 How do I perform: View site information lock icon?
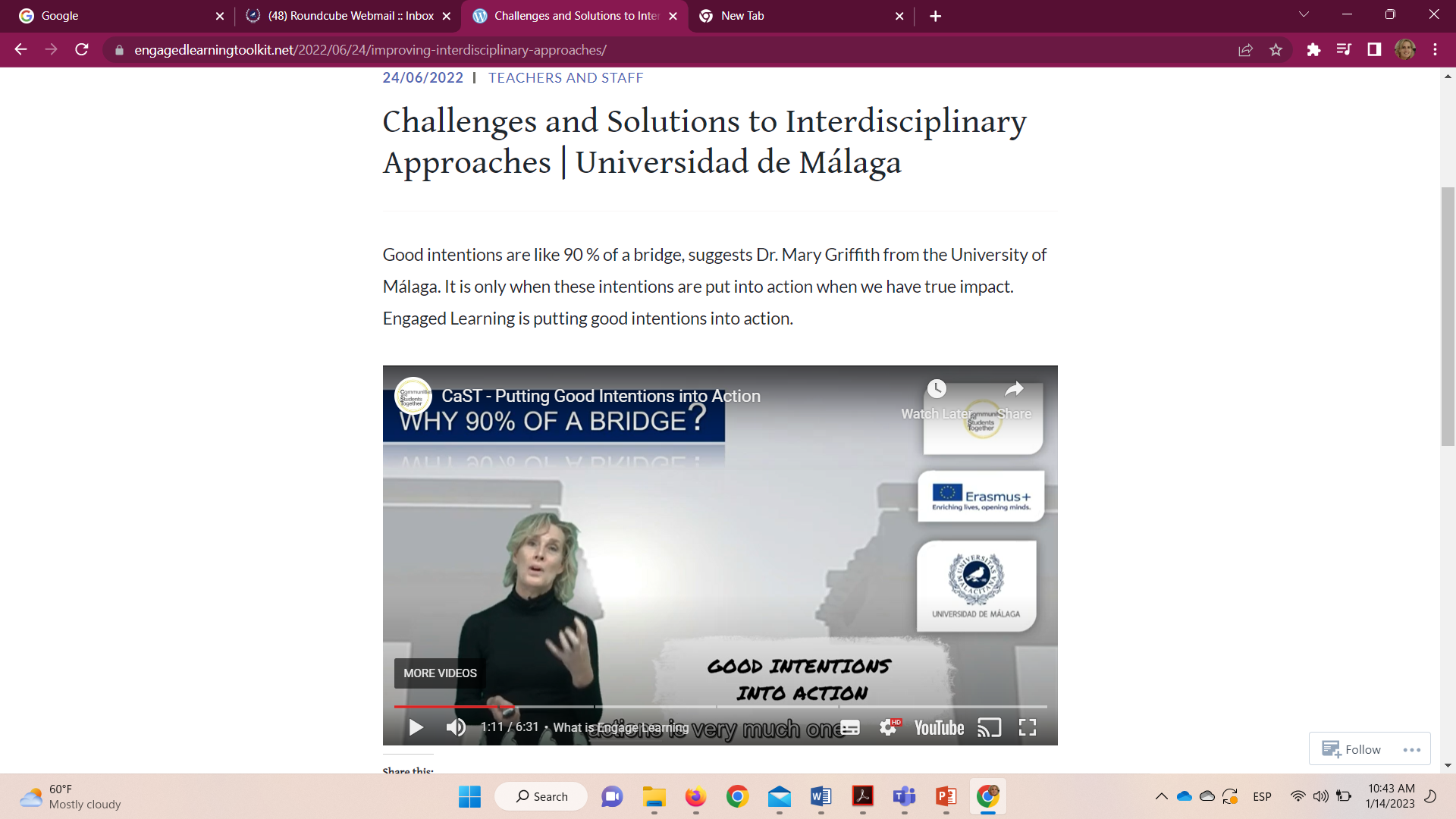click(119, 50)
